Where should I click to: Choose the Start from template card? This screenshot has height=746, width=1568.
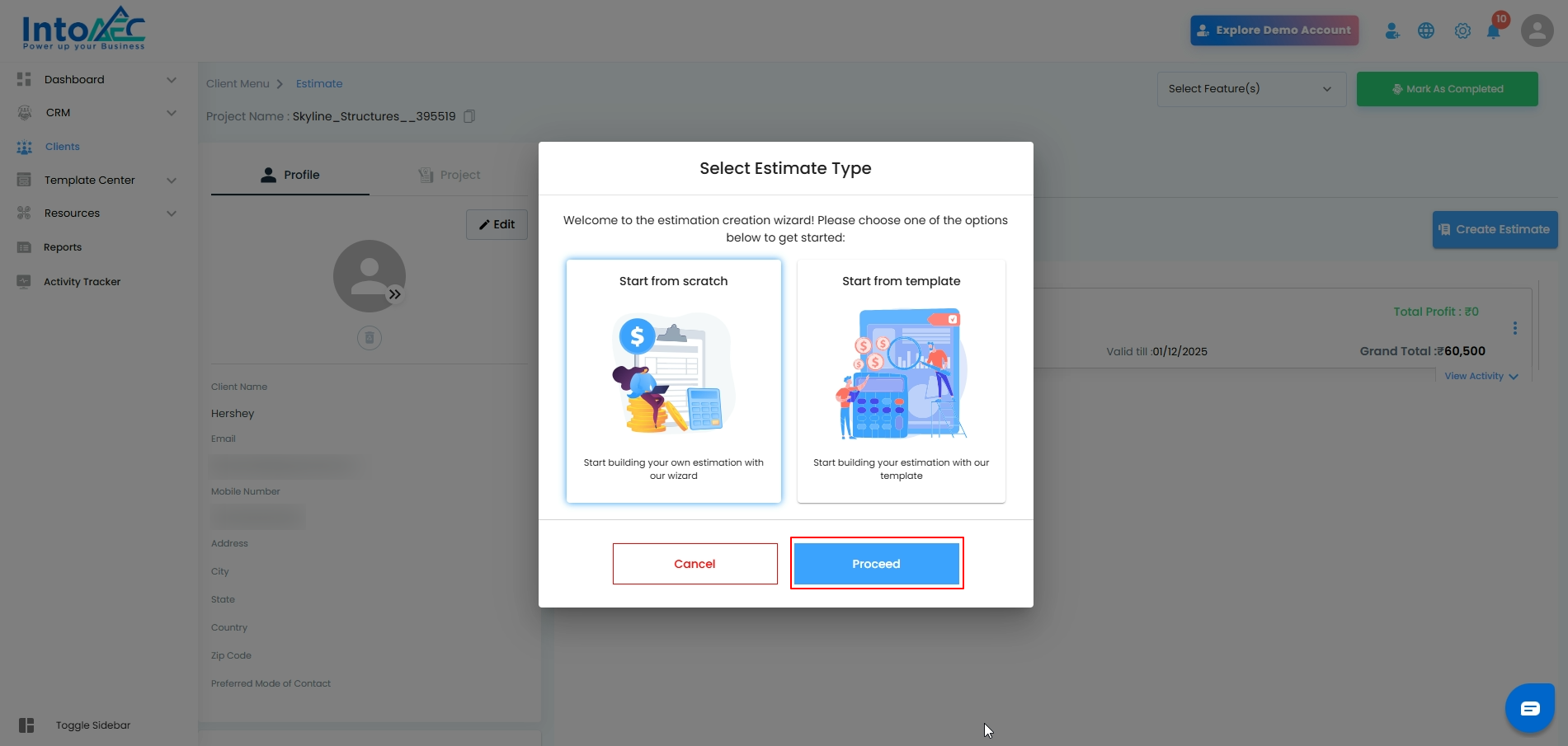coord(901,381)
